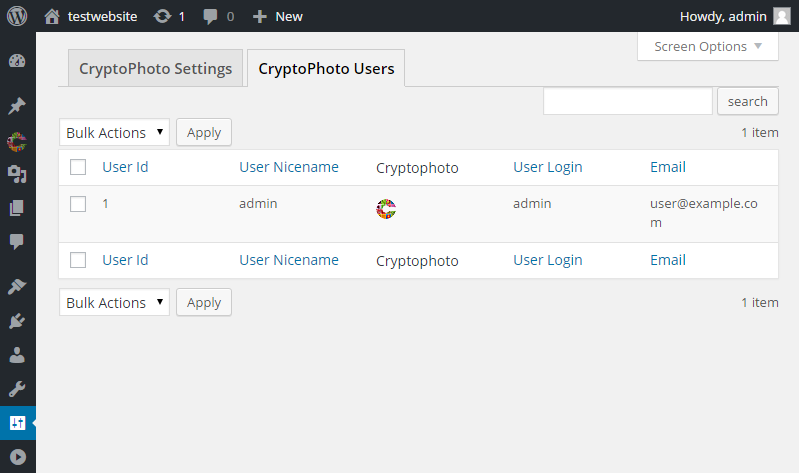Sort by User Nicename in header
Screen dimensions: 799x473
[x=289, y=167]
